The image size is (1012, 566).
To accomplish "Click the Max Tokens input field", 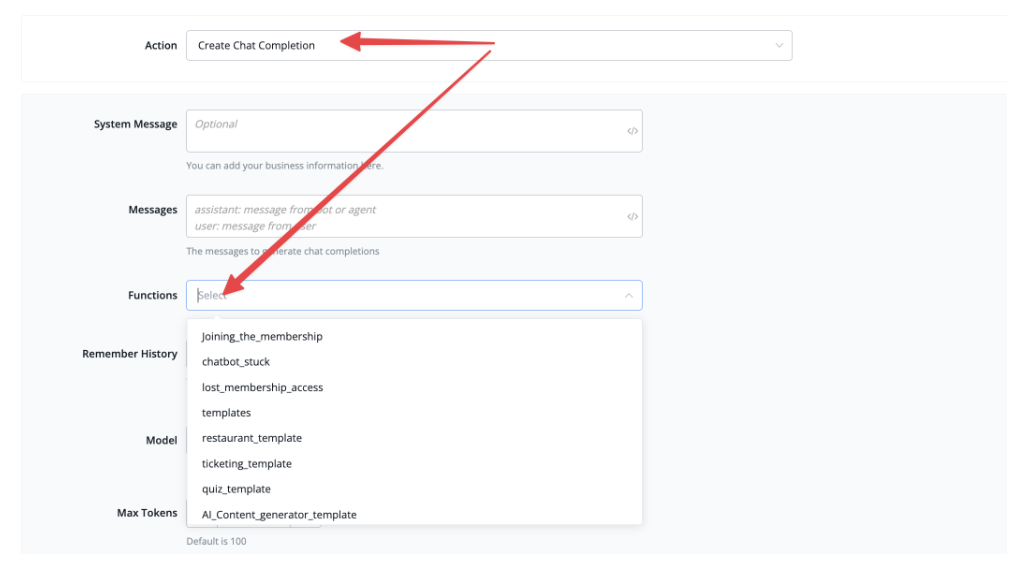I will click(x=253, y=514).
